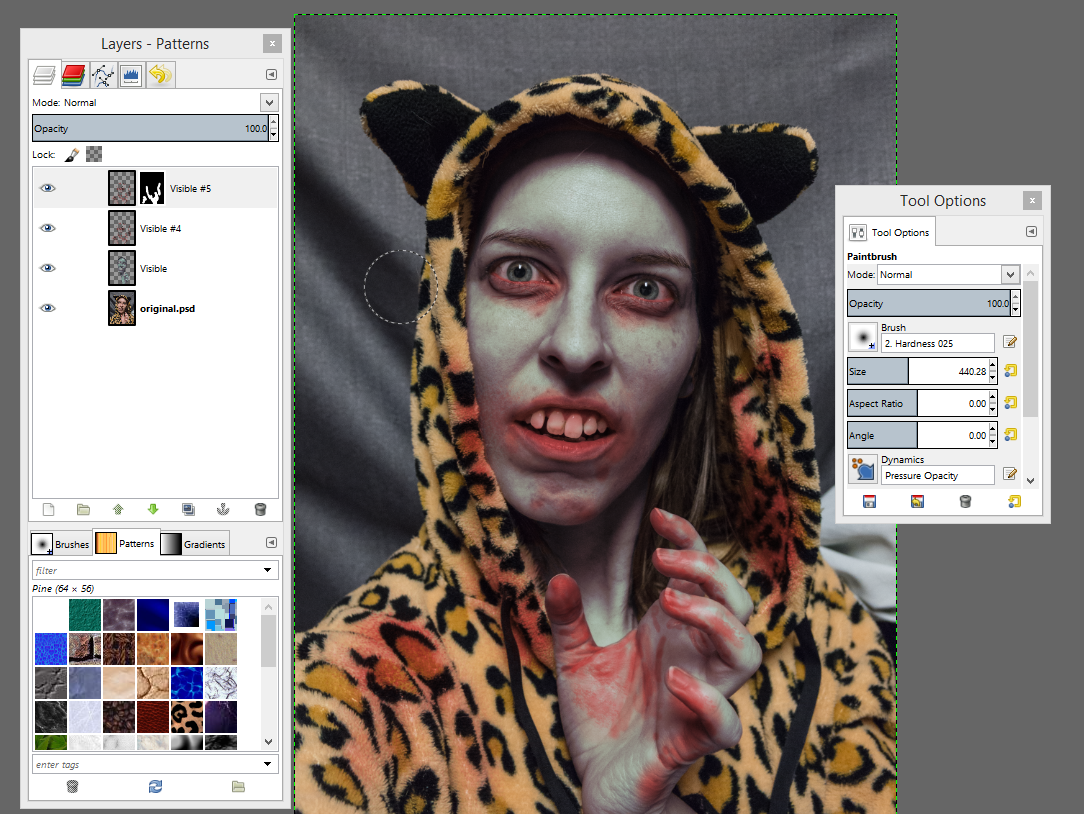Viewport: 1084px width, 814px height.
Task: Open the Channels dialog tab
Action: click(x=73, y=74)
